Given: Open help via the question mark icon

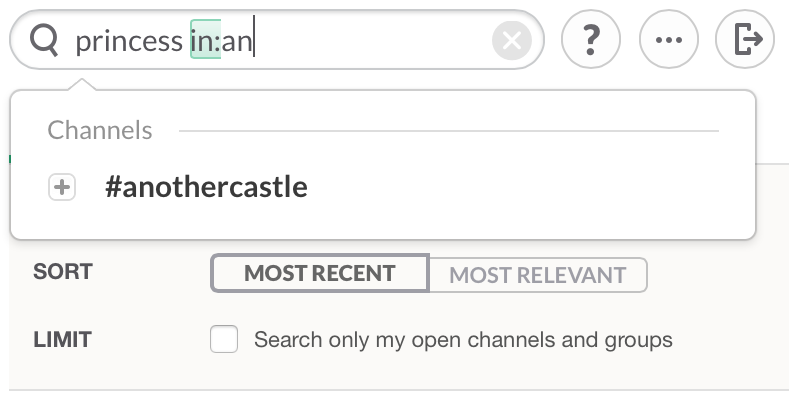Looking at the screenshot, I should (591, 39).
